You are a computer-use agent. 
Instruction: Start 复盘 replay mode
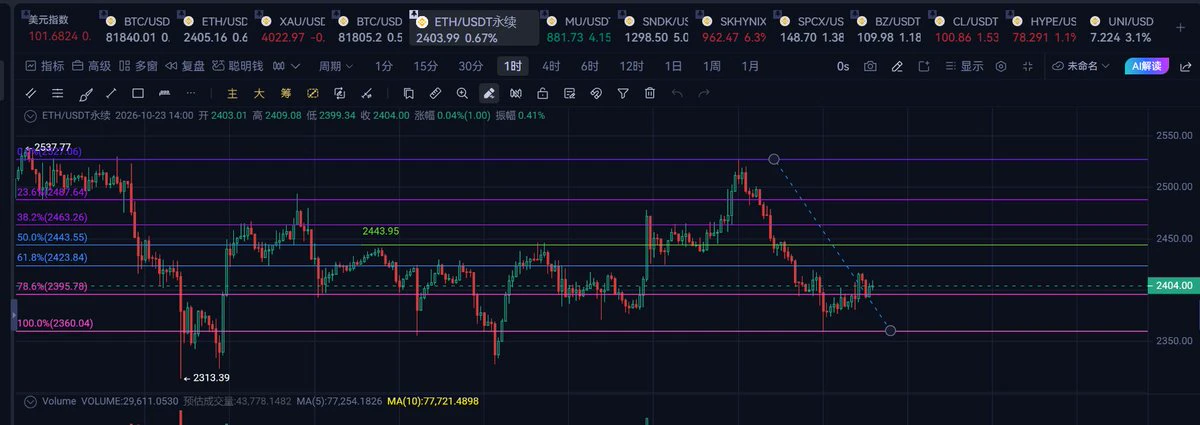tap(186, 66)
